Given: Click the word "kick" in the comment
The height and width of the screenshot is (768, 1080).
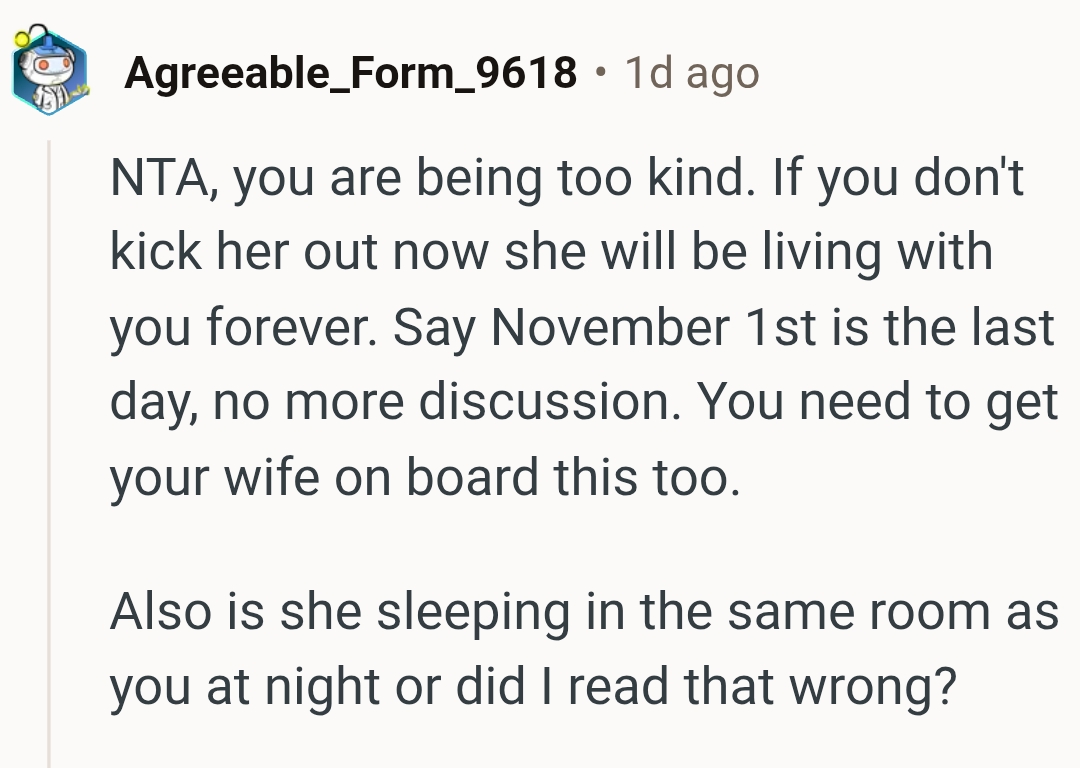Looking at the screenshot, I should [x=144, y=254].
